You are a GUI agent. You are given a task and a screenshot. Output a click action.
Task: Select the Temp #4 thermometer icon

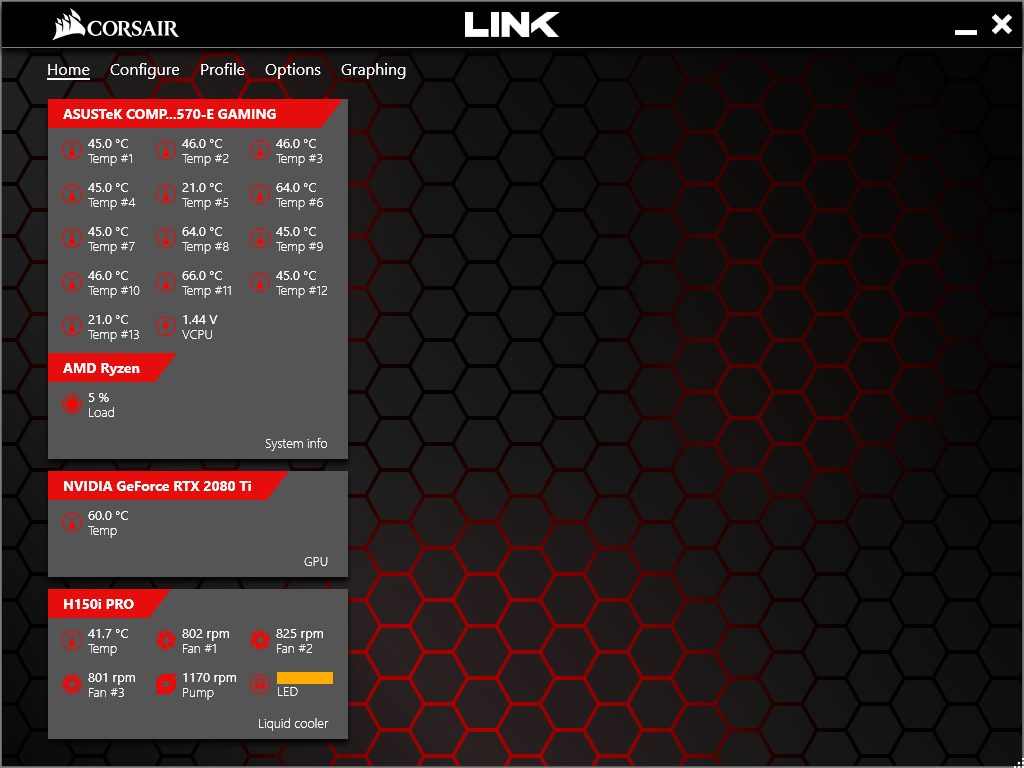(x=72, y=195)
